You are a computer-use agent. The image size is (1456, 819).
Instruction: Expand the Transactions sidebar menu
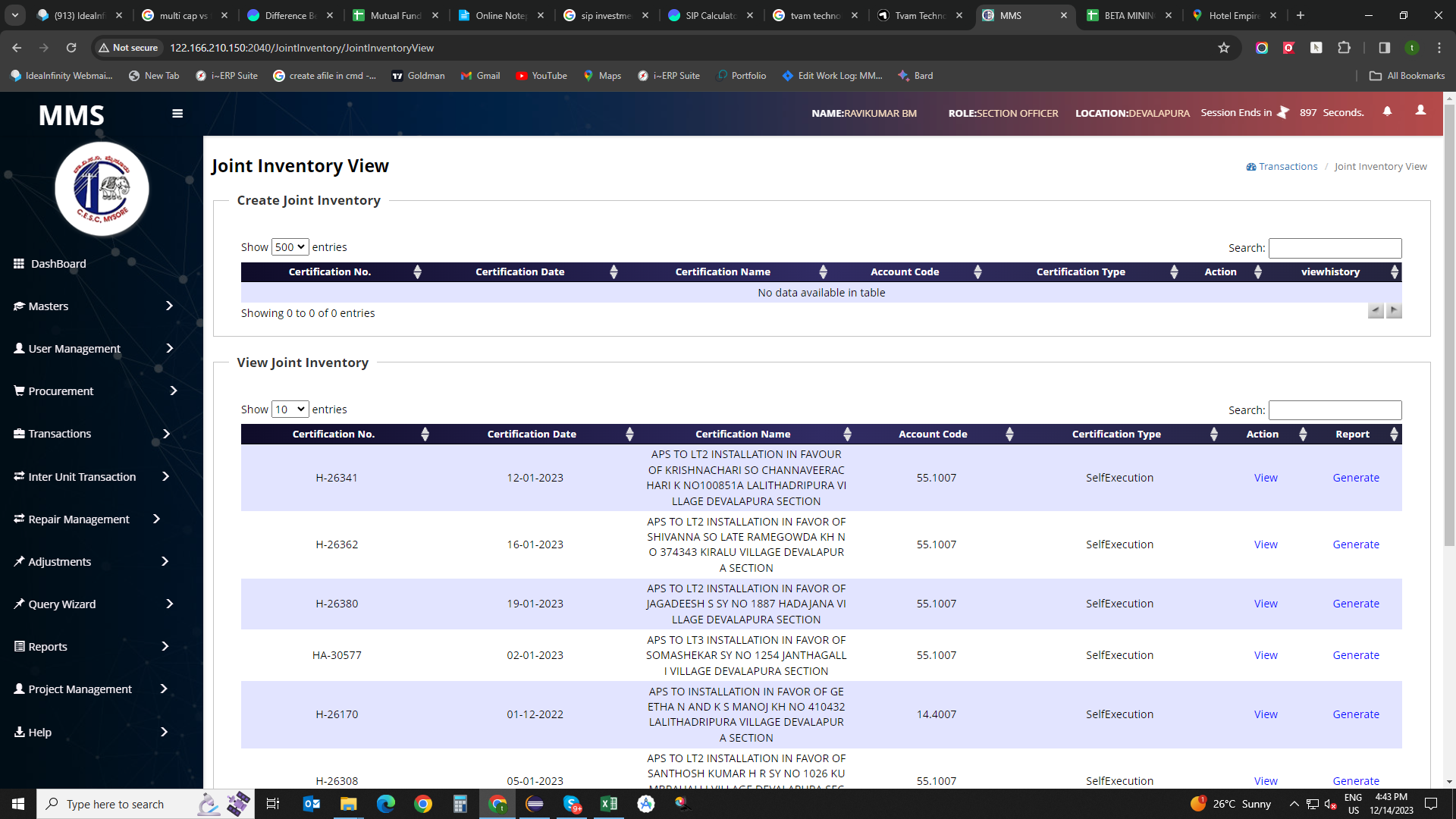coord(93,434)
